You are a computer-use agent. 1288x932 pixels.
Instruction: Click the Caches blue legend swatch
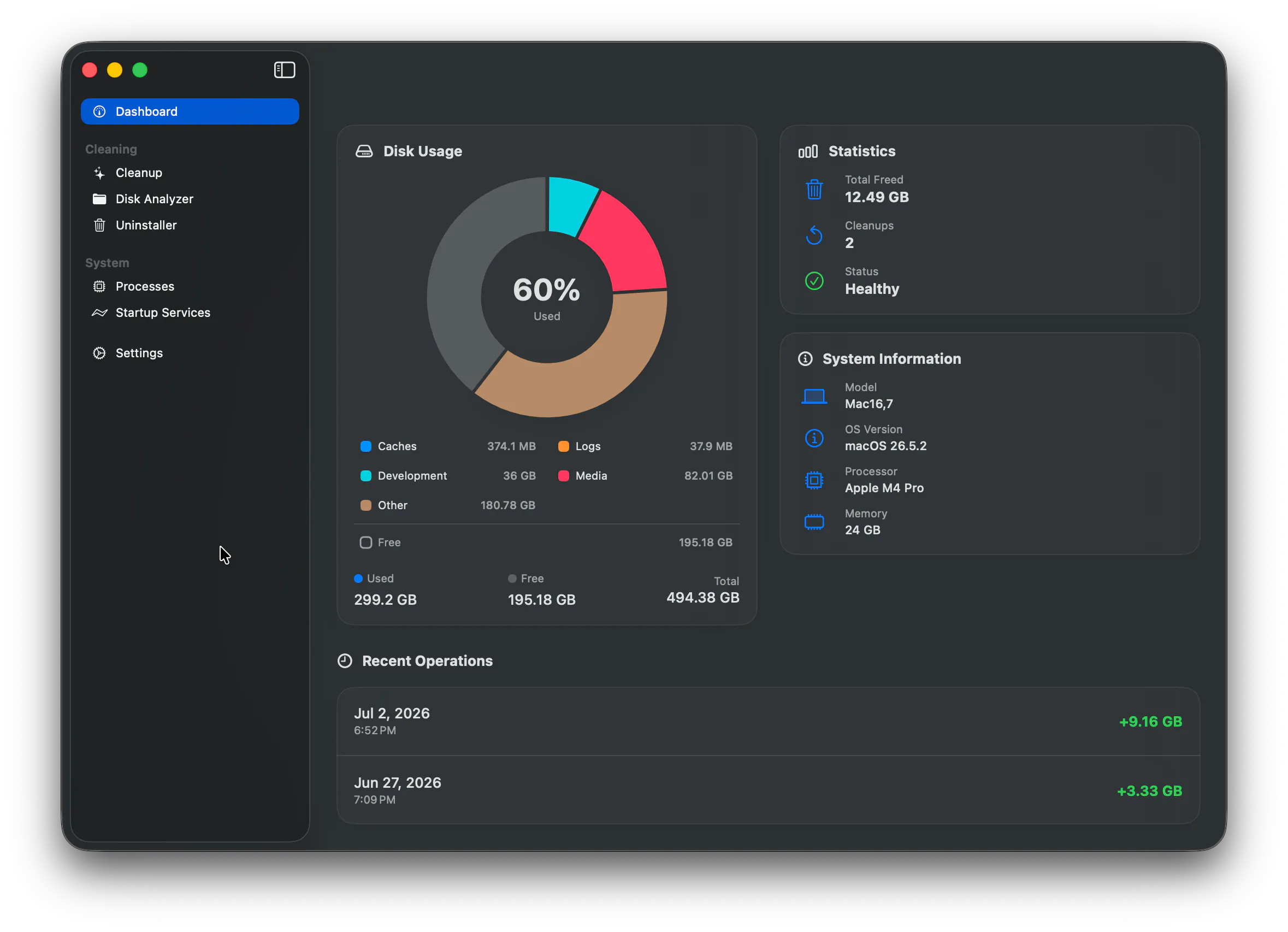click(366, 446)
